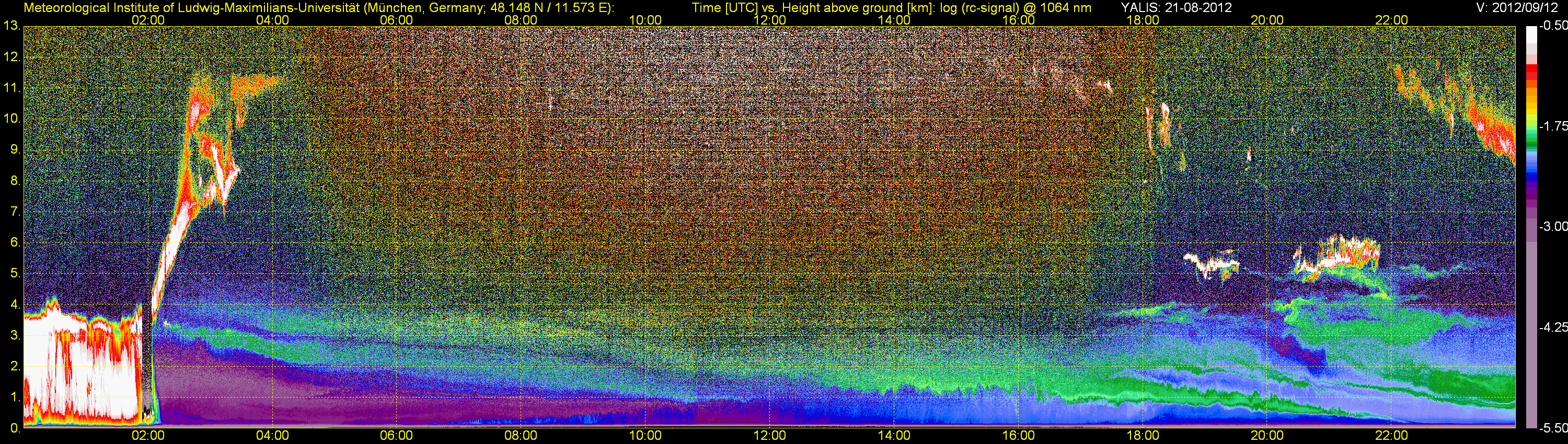Select "20:00" on the bottom time axis
The height and width of the screenshot is (444, 1568).
[x=1267, y=436]
